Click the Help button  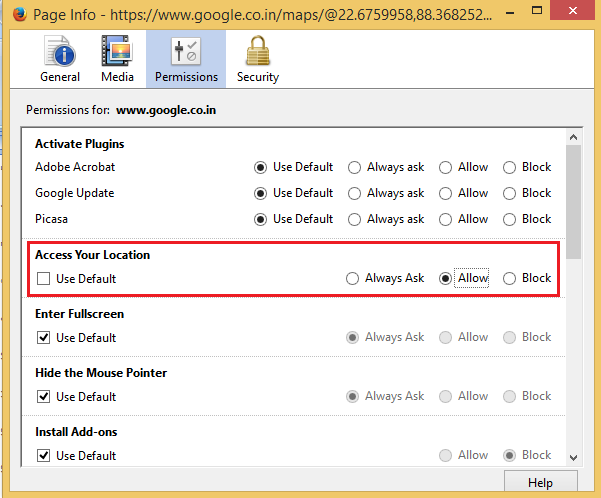tap(540, 481)
